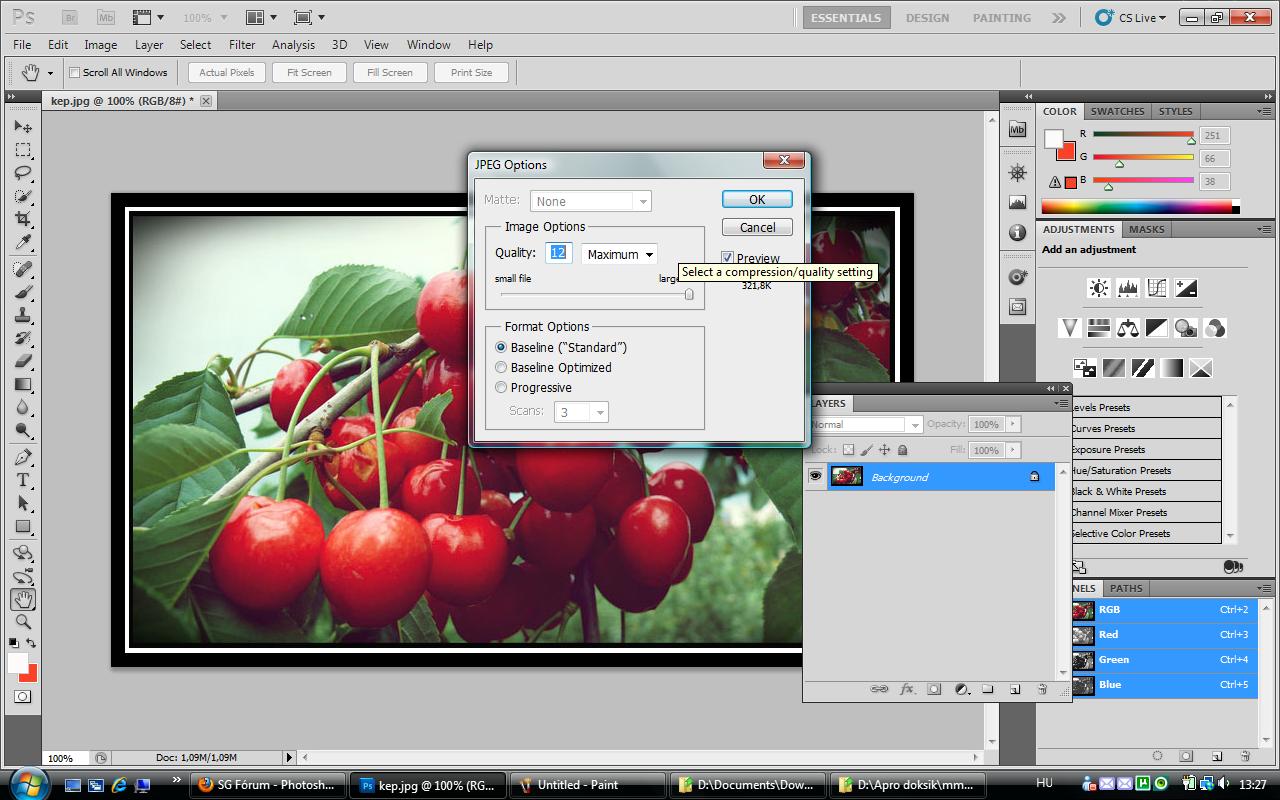The width and height of the screenshot is (1280, 800).
Task: Select the Crop tool
Action: tap(23, 219)
